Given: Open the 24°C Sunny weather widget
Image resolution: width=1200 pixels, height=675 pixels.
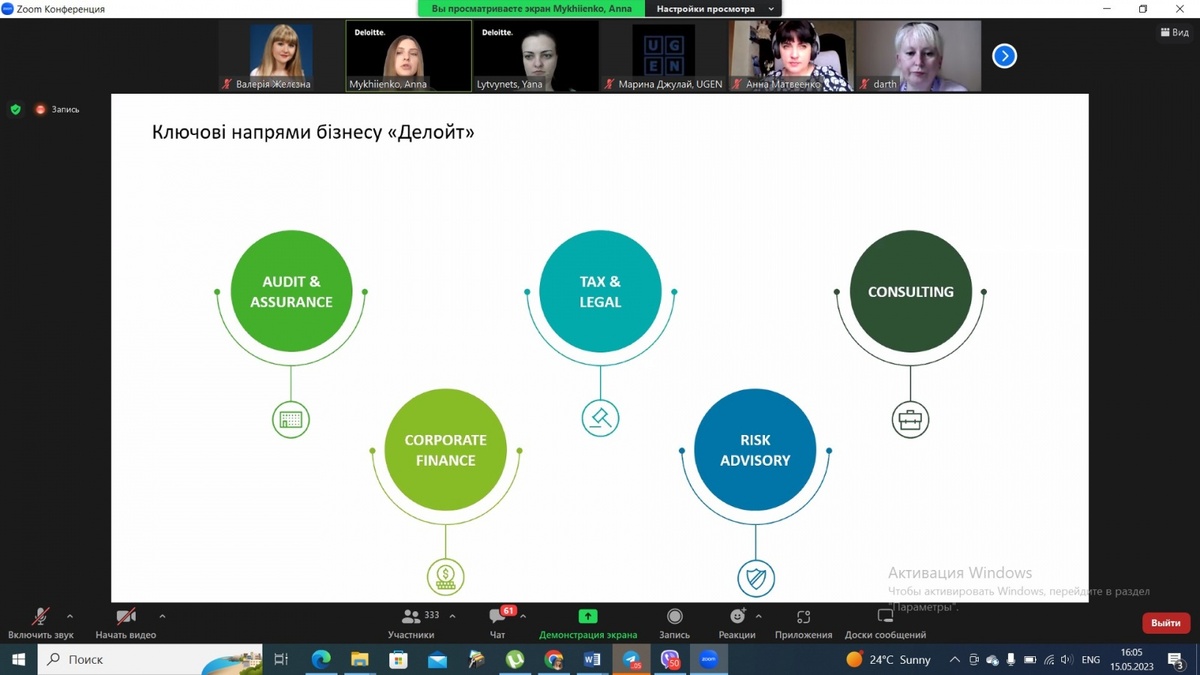Looking at the screenshot, I should tap(888, 659).
